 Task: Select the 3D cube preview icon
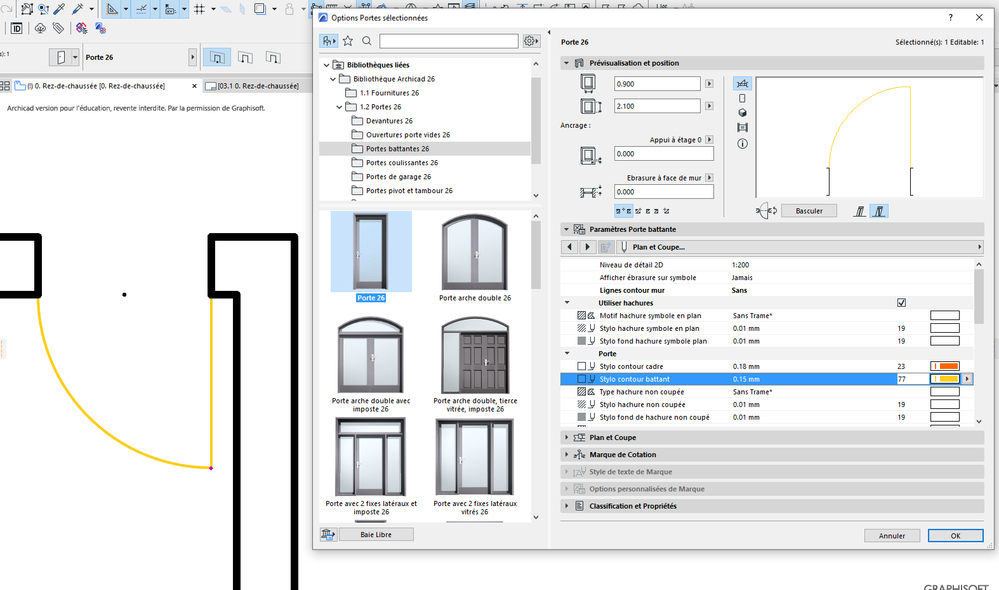tap(742, 113)
